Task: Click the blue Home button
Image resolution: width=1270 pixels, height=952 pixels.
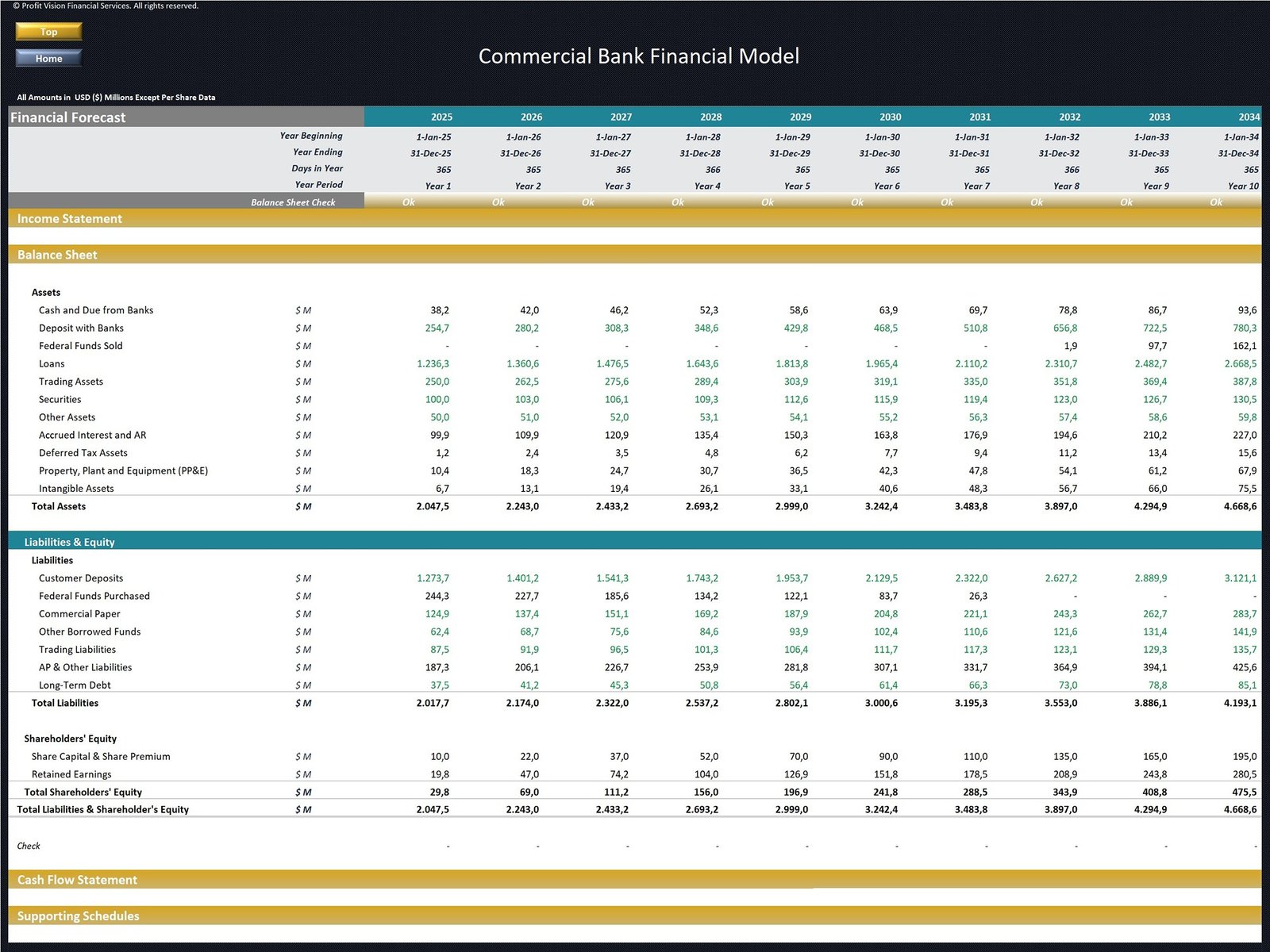Action: coord(48,58)
